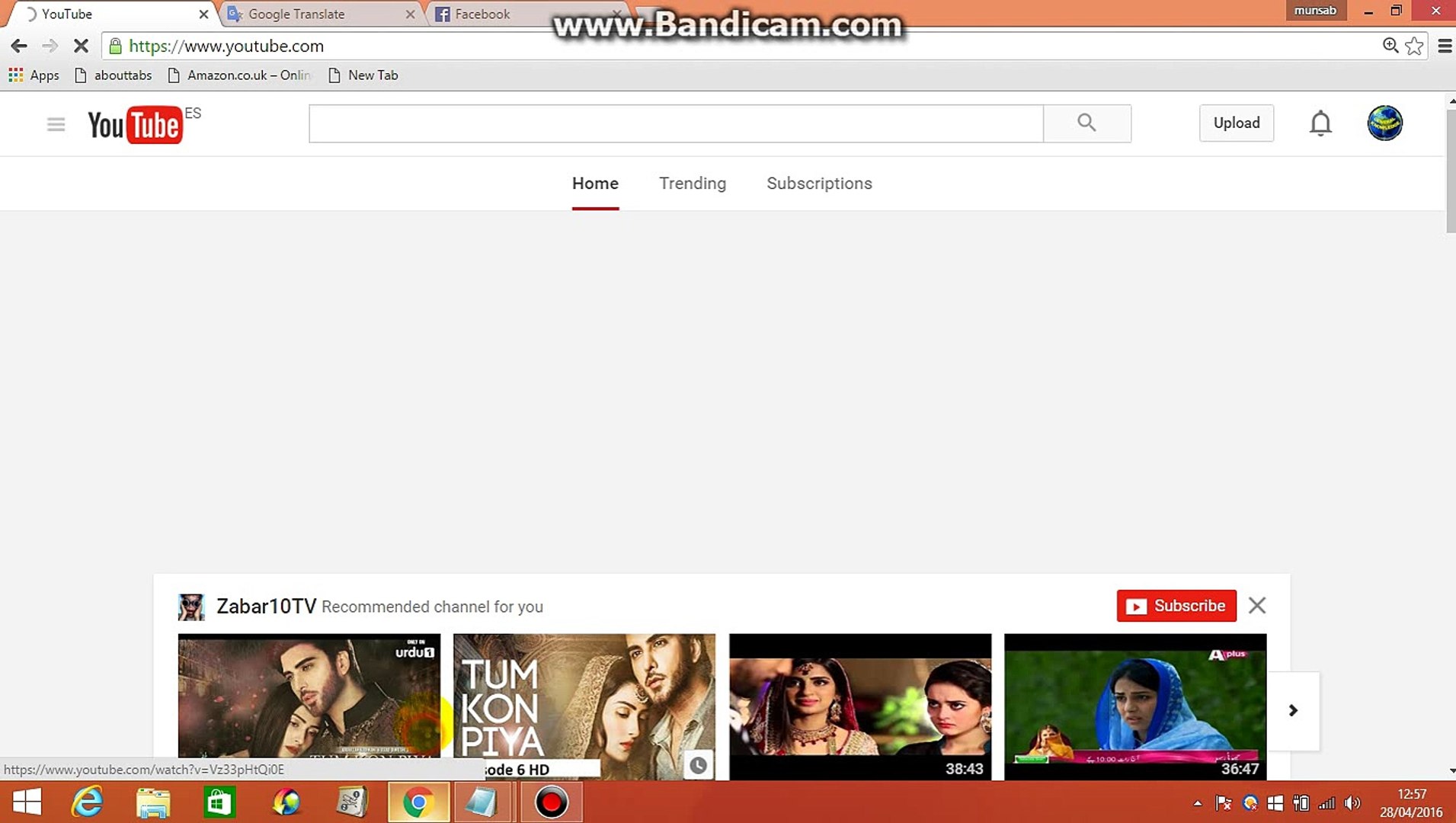Click the munsab profile button
Image resolution: width=1456 pixels, height=823 pixels.
click(1315, 11)
